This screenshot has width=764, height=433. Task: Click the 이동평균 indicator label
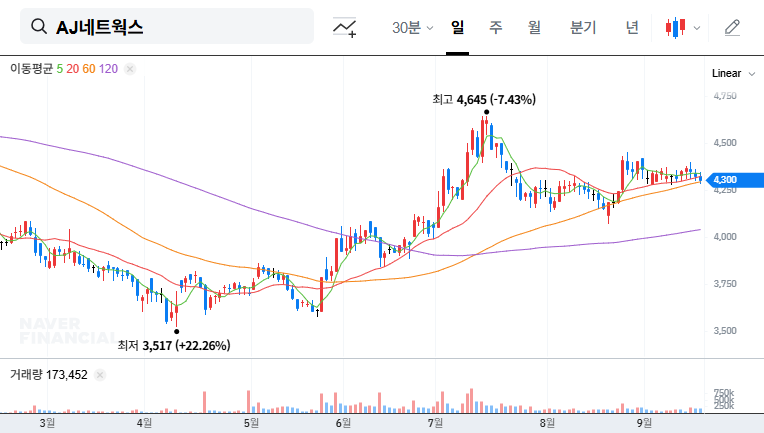32,69
